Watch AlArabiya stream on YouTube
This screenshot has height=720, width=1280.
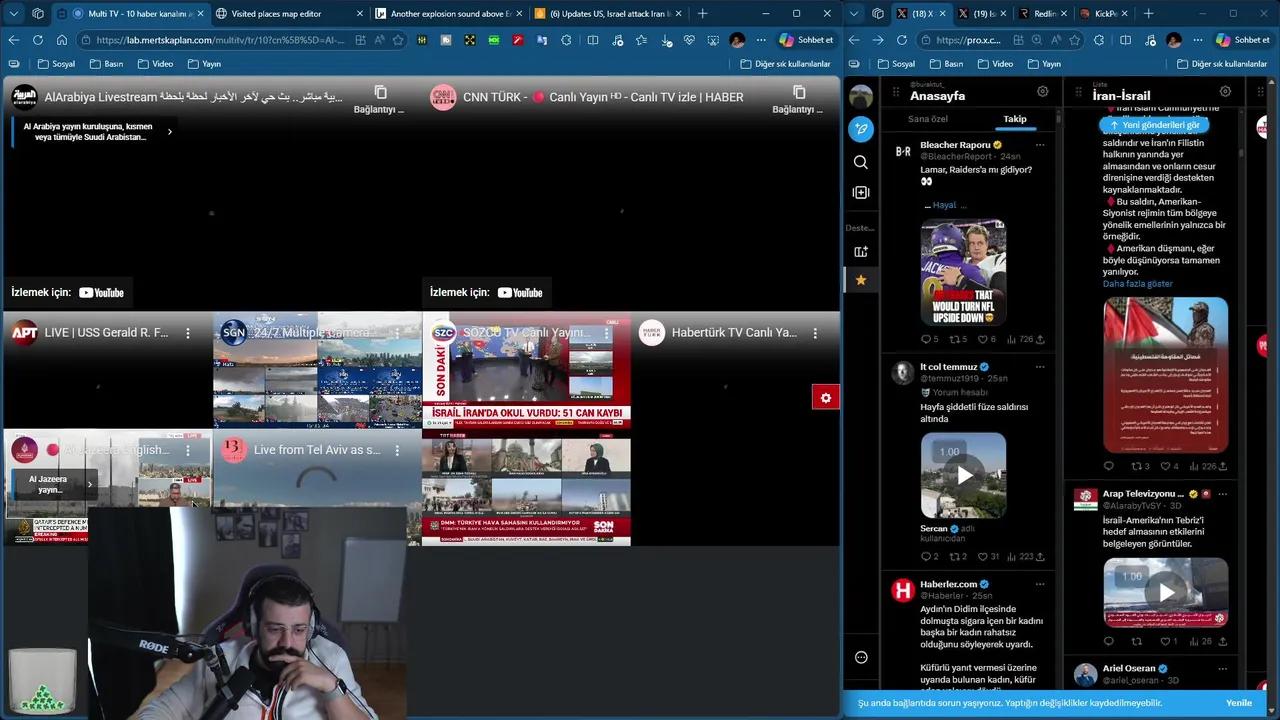68,293
